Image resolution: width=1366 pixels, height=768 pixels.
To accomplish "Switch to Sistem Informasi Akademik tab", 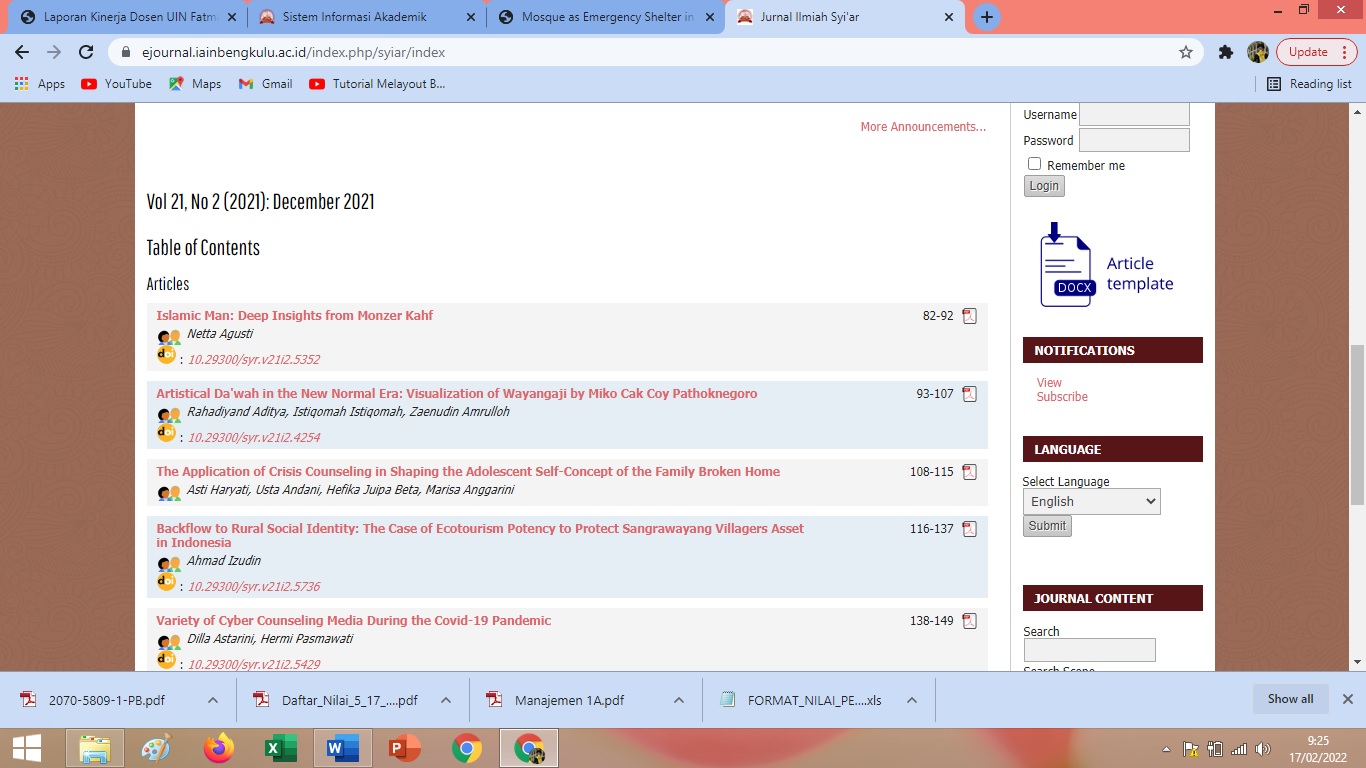I will point(354,17).
